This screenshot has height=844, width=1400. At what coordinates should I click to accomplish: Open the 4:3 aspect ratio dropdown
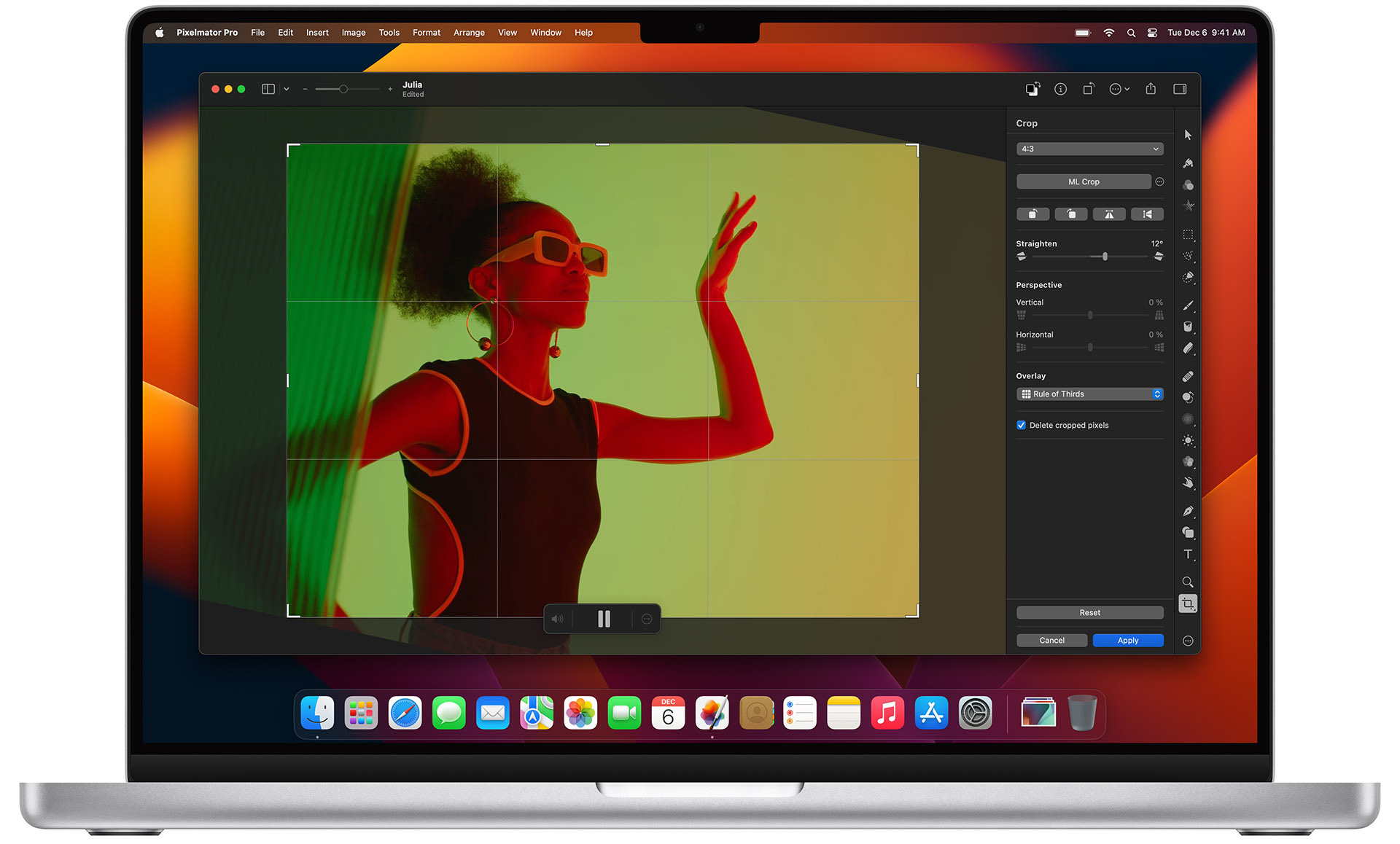pos(1089,149)
